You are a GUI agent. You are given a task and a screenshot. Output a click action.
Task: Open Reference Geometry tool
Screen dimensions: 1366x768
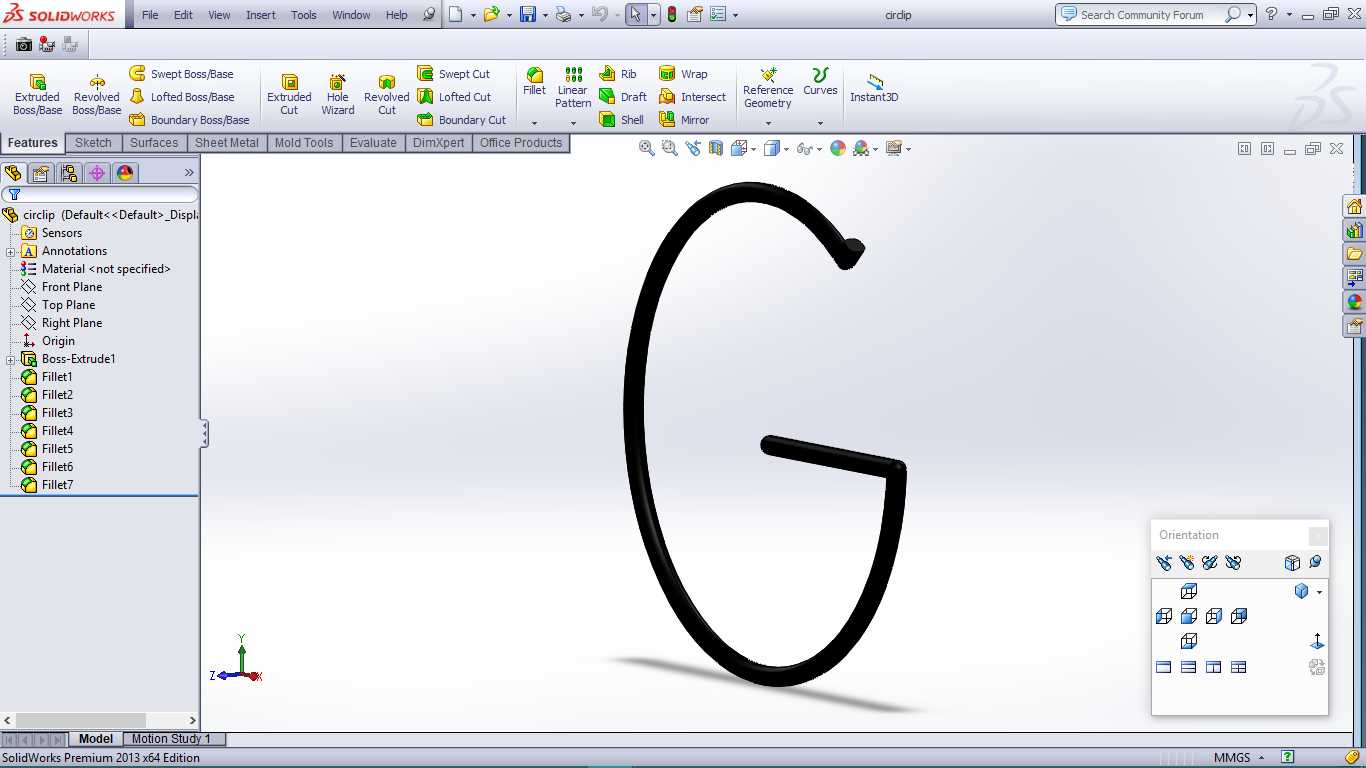tap(768, 88)
